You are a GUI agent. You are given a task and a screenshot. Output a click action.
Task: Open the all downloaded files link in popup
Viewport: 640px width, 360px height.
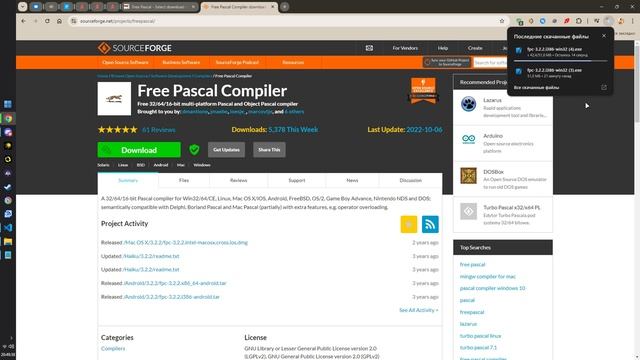[536, 87]
